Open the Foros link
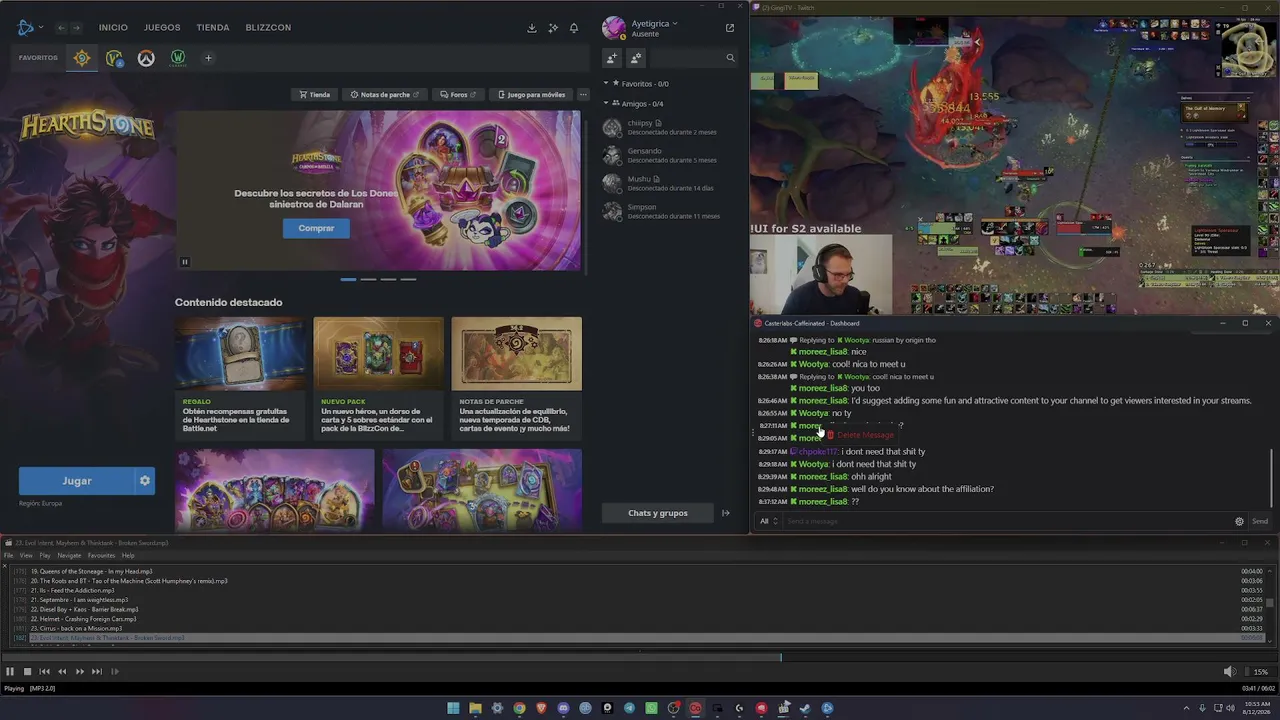 pos(458,95)
